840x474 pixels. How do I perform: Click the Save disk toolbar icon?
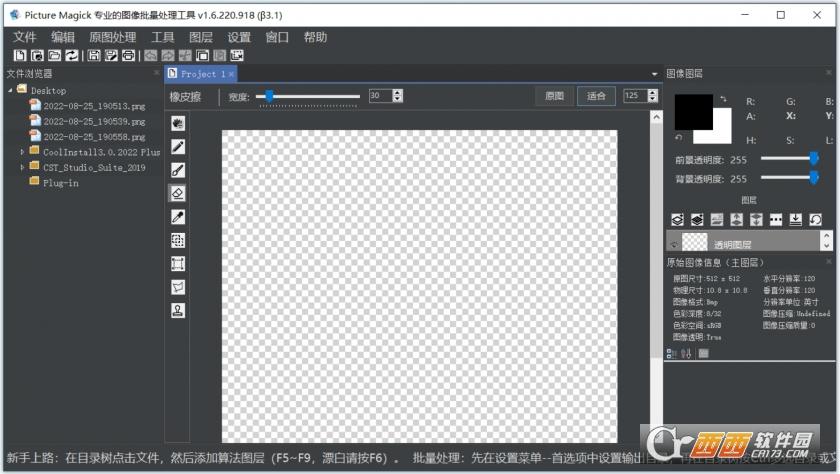(94, 55)
